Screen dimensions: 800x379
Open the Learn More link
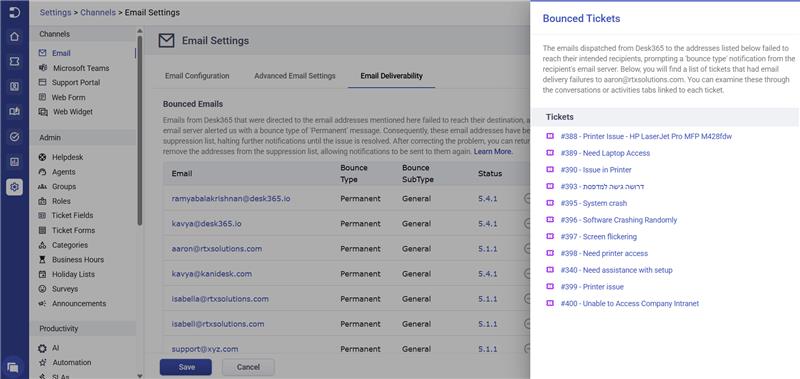[x=493, y=152]
